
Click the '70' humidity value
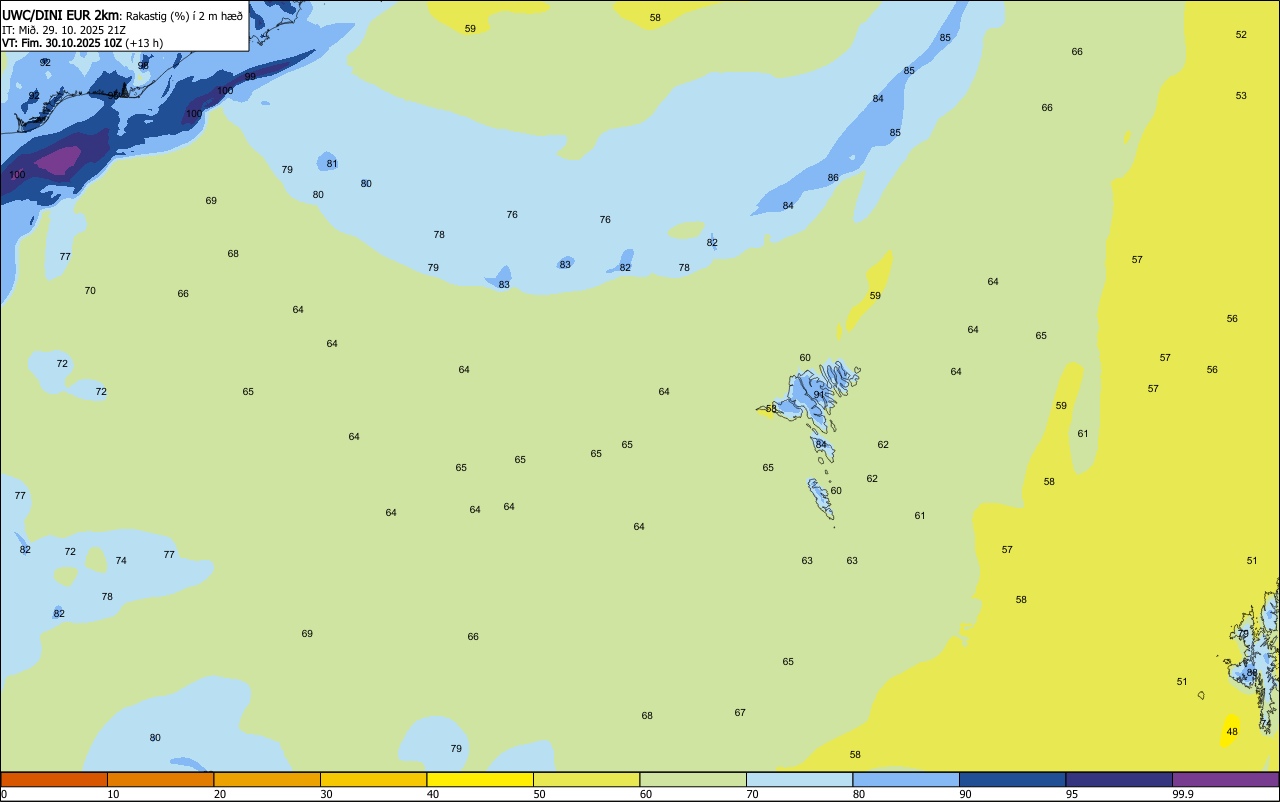pos(90,291)
